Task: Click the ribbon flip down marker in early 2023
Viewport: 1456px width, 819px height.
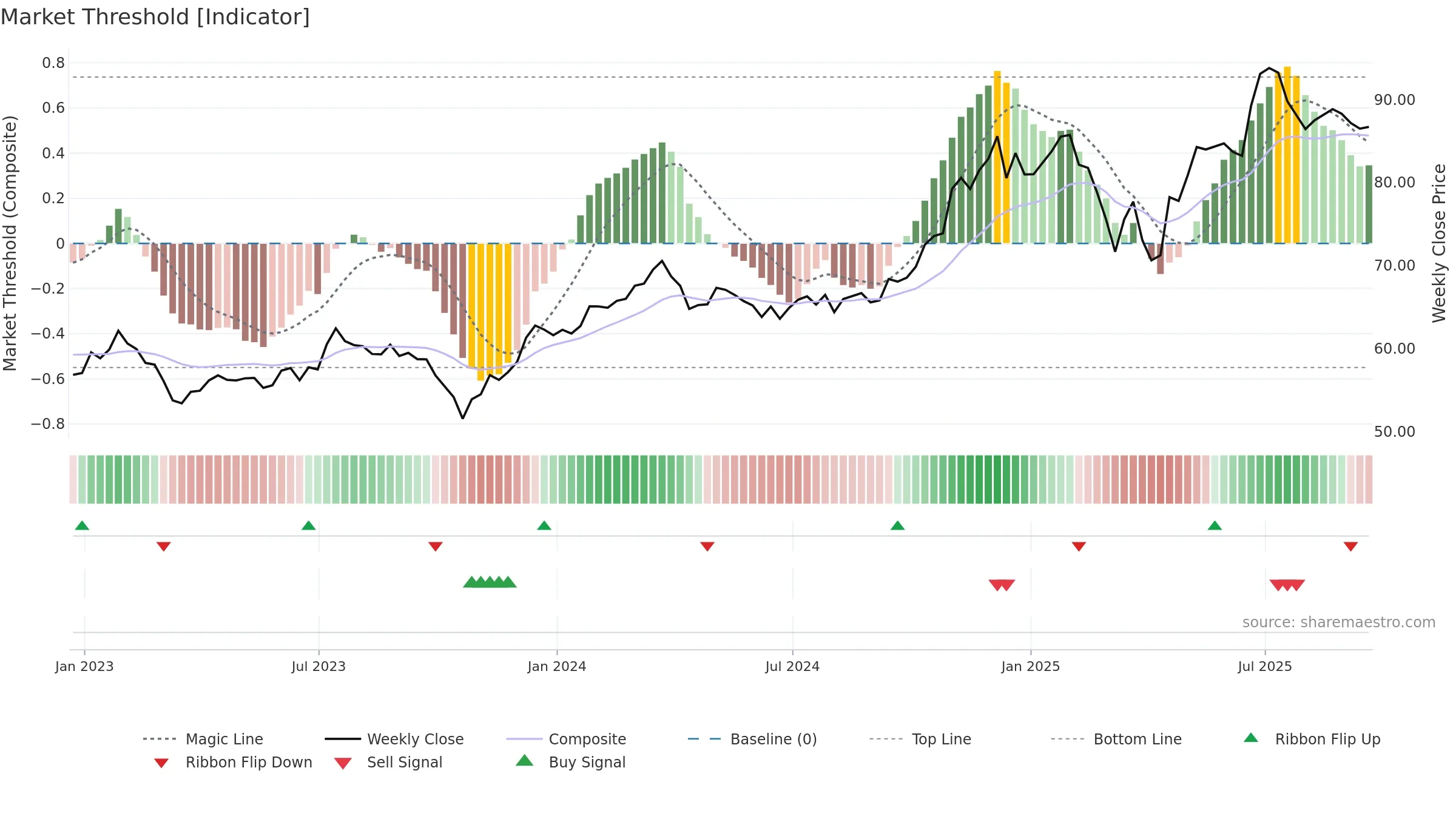Action: (x=164, y=547)
